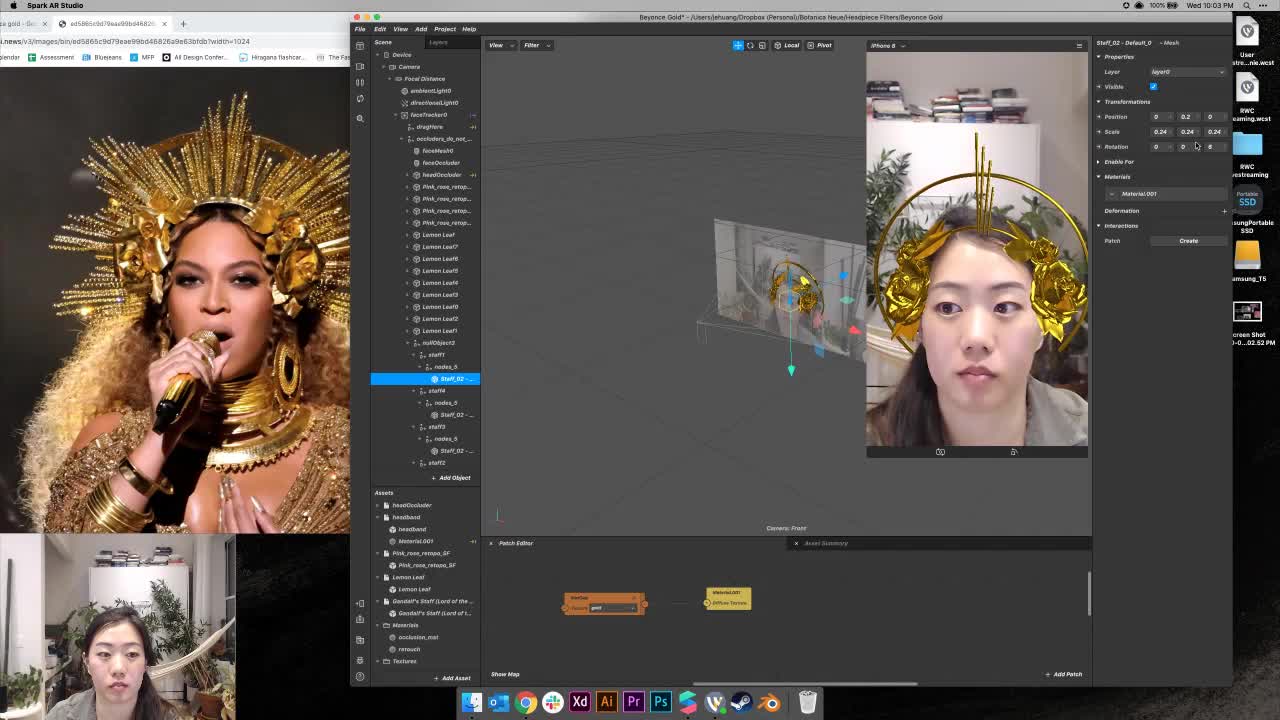Open Blender from the dock
Viewport: 1280px width, 720px height.
point(768,702)
